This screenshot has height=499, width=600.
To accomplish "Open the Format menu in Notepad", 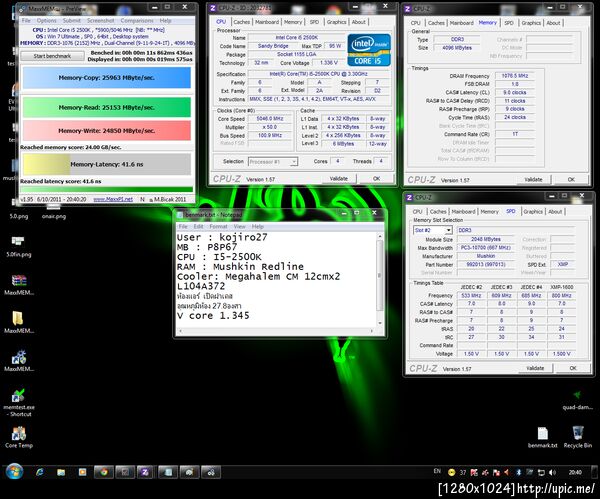I will 220,227.
